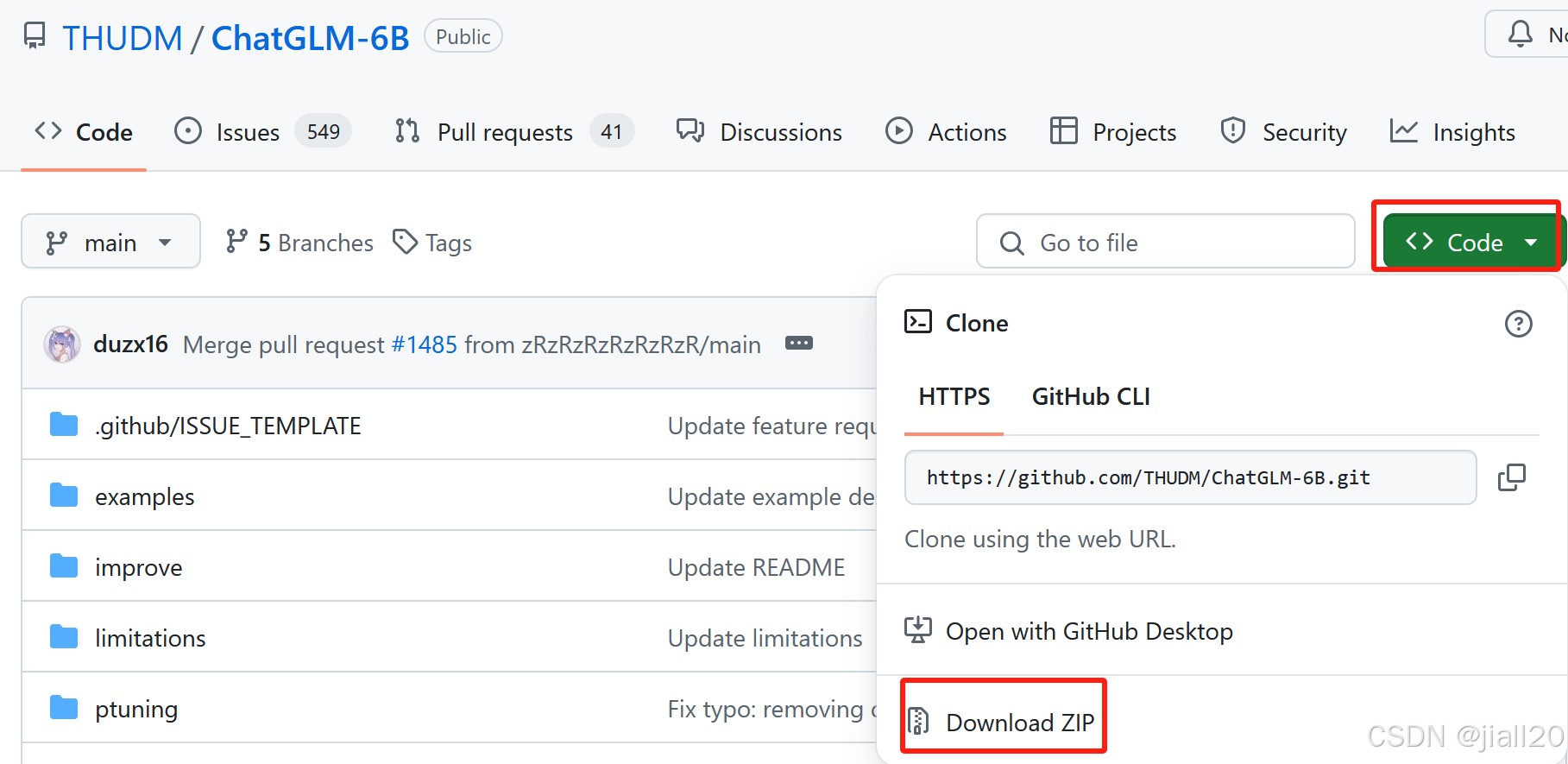Click the GitHub Desktop download icon
Image resolution: width=1568 pixels, height=764 pixels.
coord(918,629)
